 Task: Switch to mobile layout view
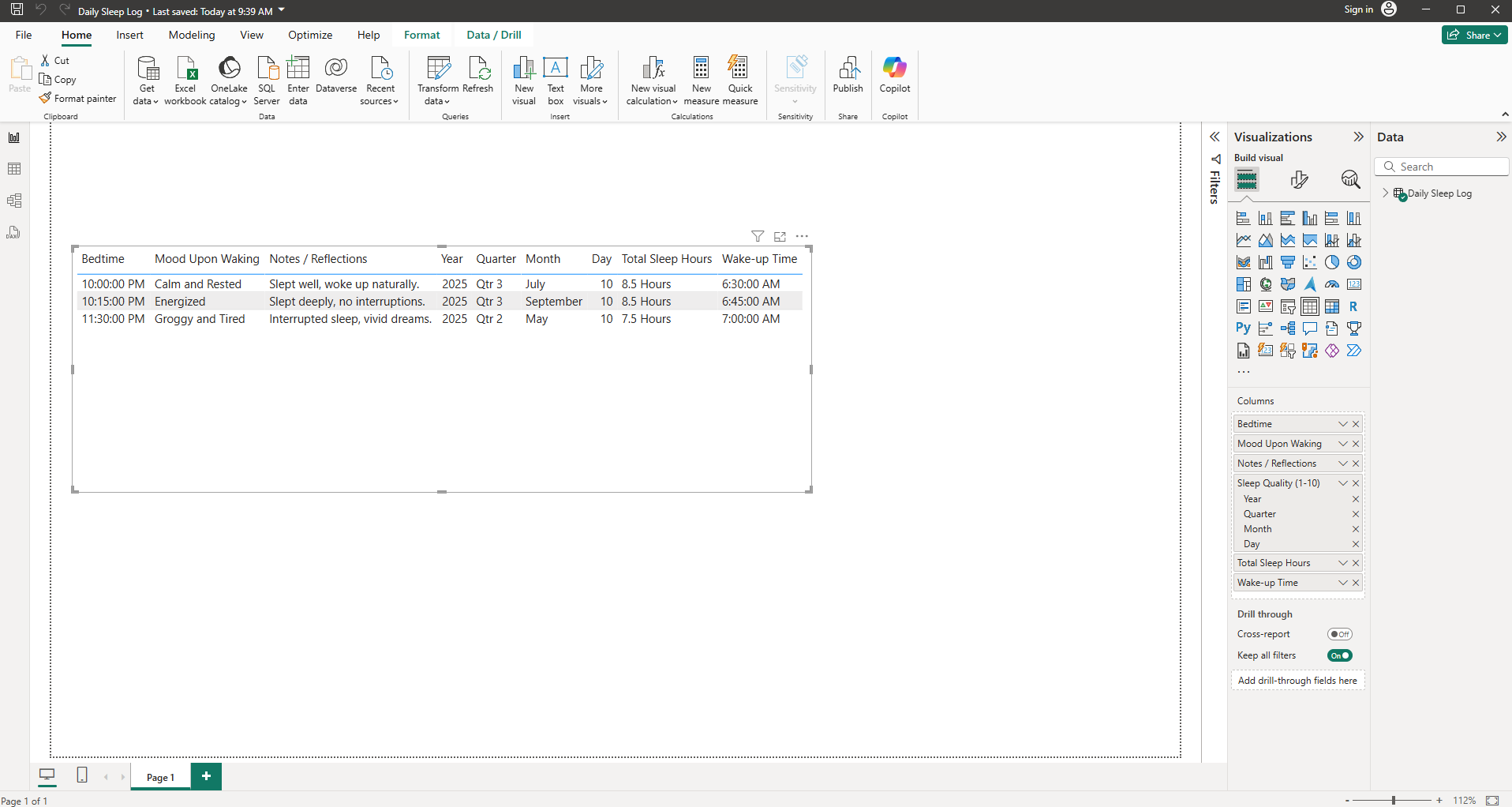tap(82, 775)
